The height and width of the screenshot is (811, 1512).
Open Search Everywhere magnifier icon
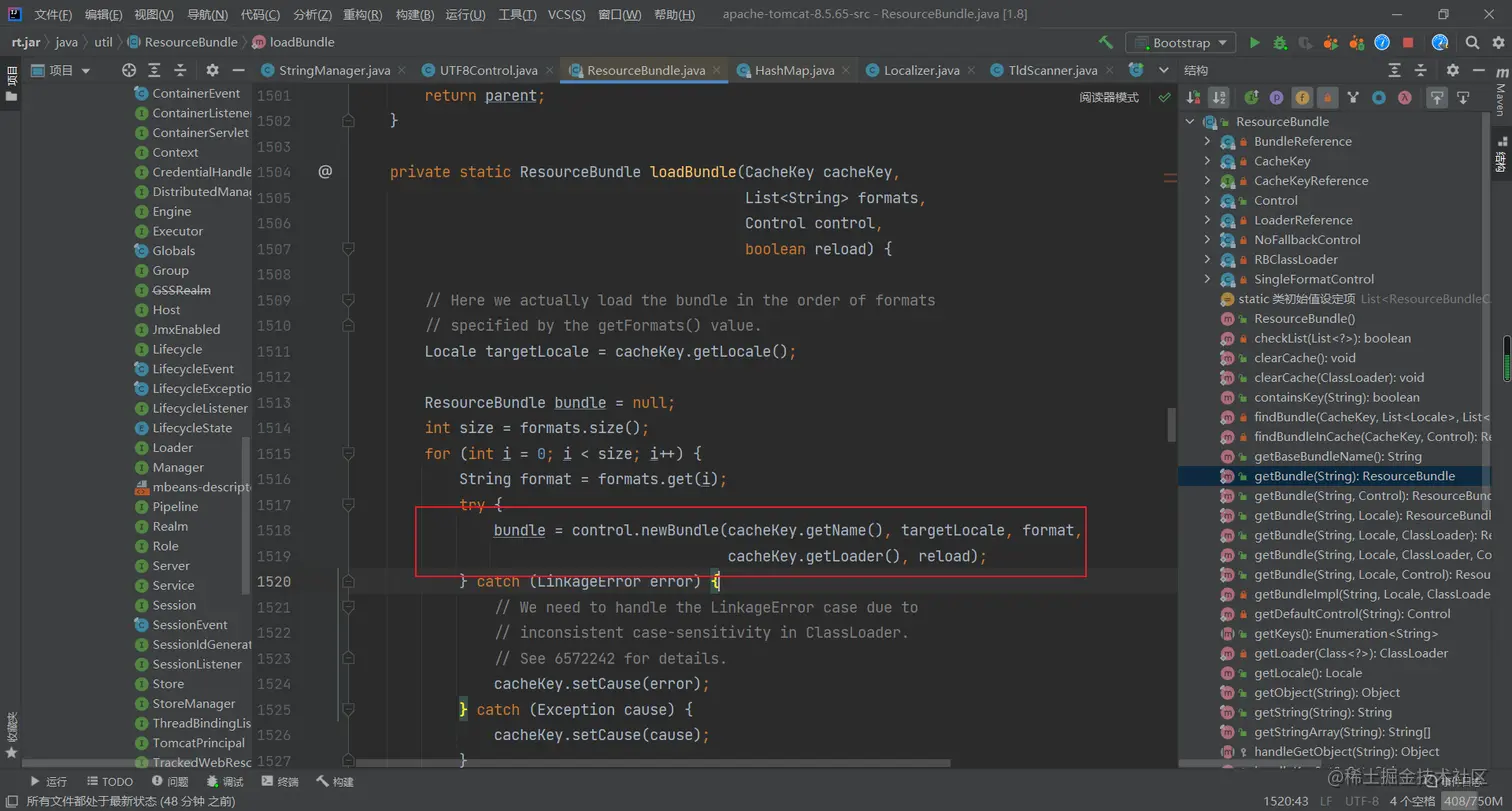1472,43
